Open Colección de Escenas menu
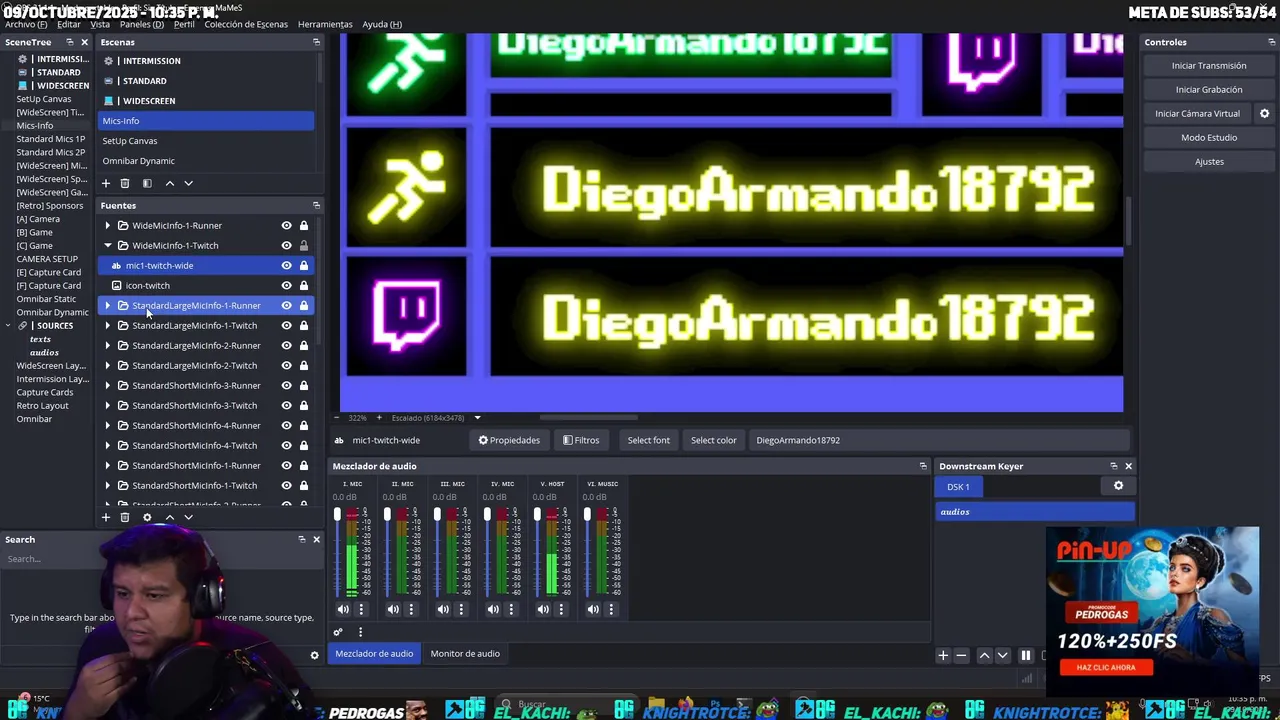This screenshot has height=720, width=1280. click(x=246, y=24)
